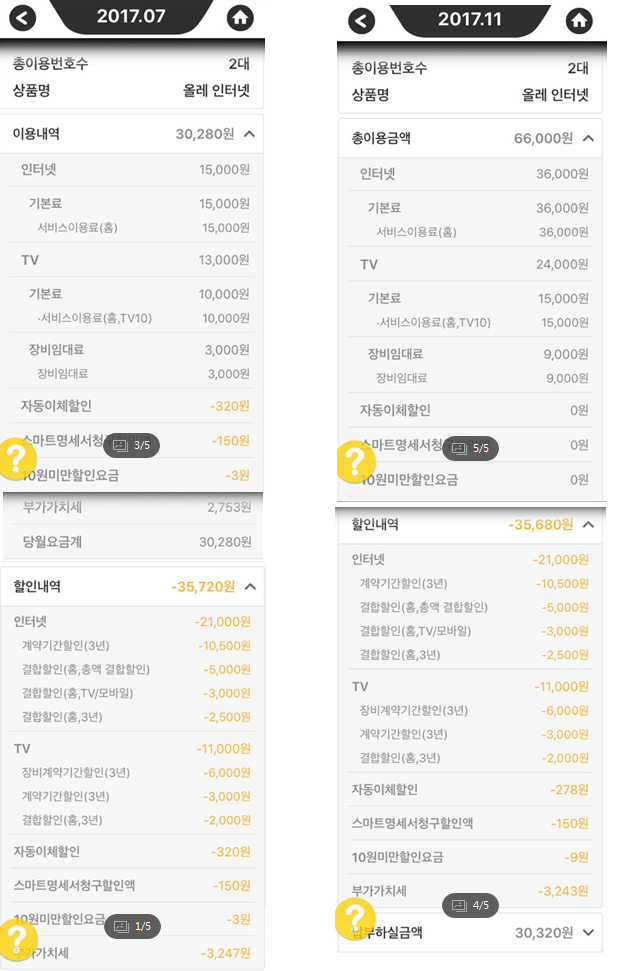Open yellow help button beside 4/5 badge
Screen dimensions: 631x971
[x=355, y=918]
